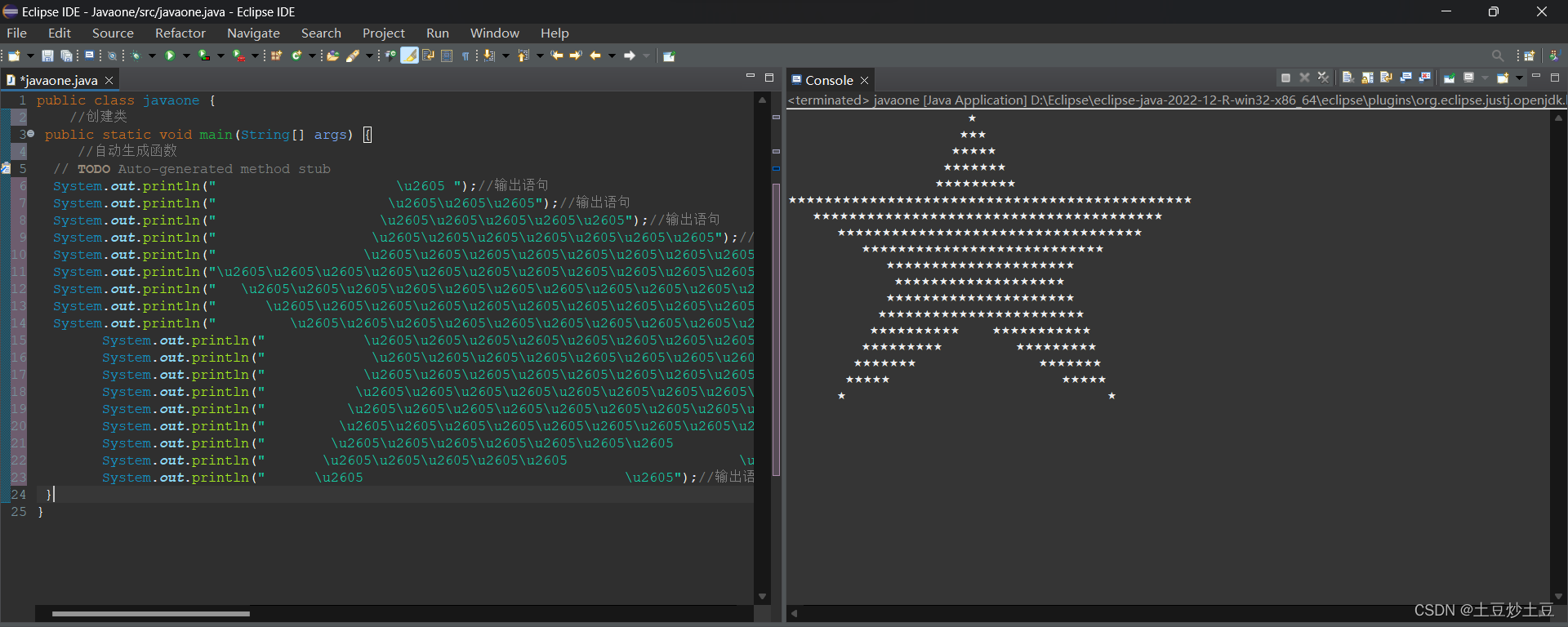Click the Open Type folder icon

pos(332,56)
